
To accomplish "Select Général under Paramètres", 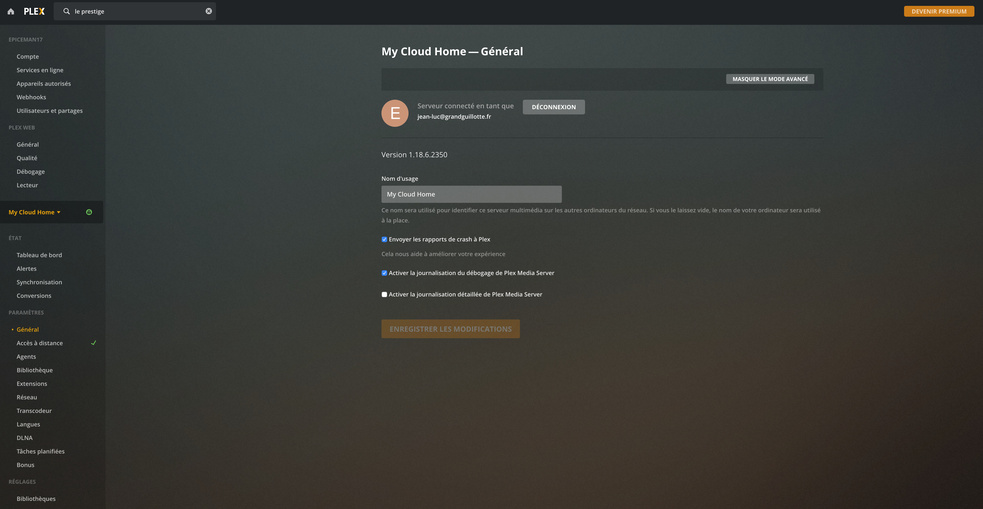I will click(28, 330).
